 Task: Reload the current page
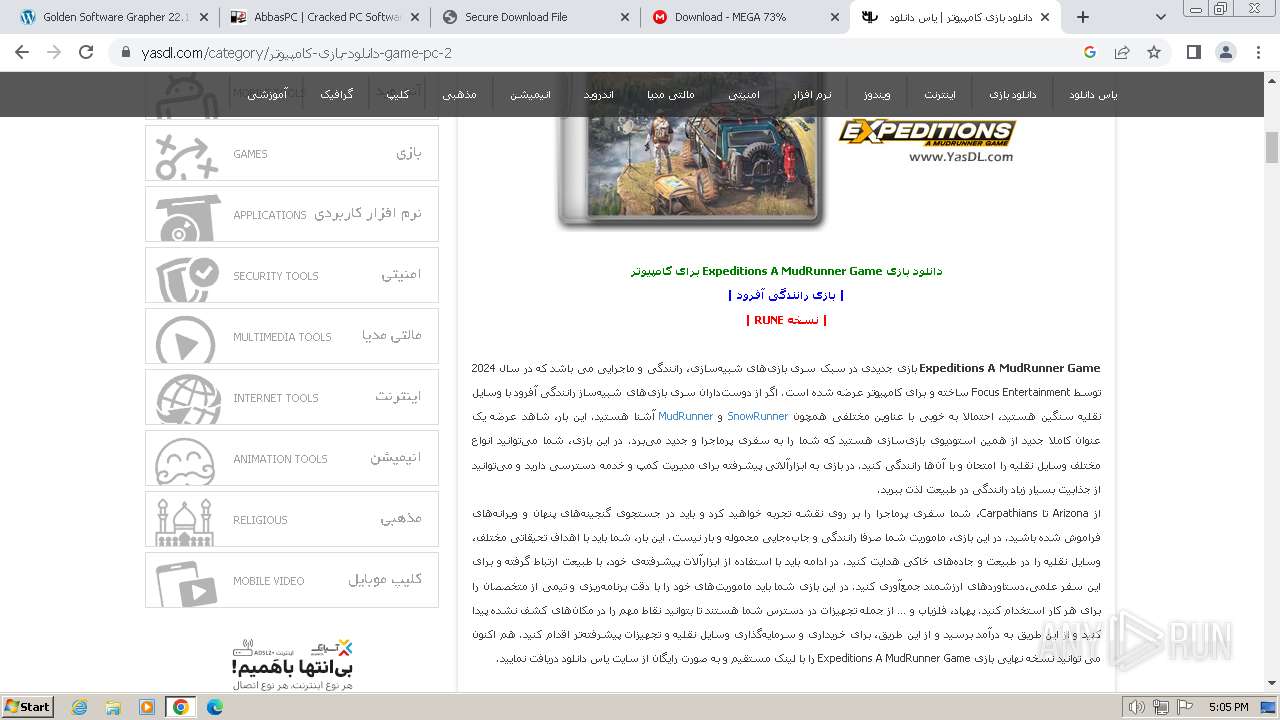pos(86,52)
